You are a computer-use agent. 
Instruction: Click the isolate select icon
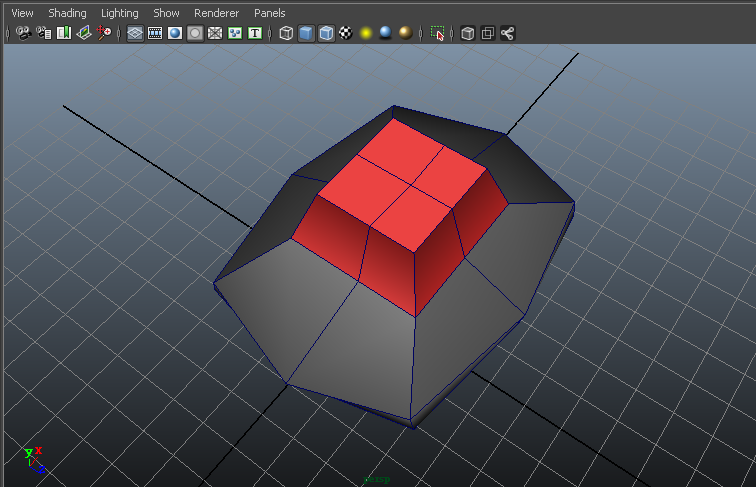point(437,33)
